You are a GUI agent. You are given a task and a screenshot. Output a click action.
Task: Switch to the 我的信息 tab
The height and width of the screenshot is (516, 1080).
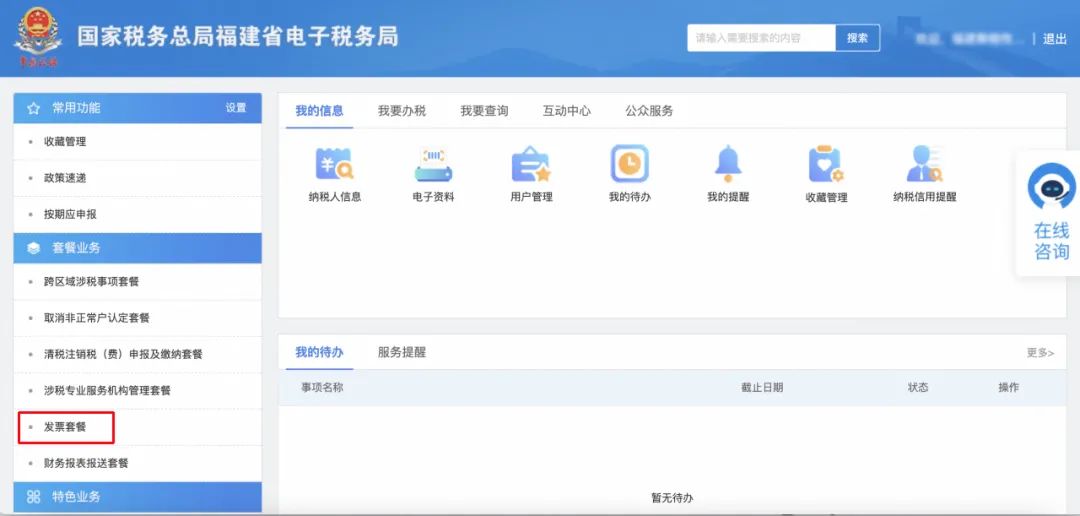tap(320, 111)
